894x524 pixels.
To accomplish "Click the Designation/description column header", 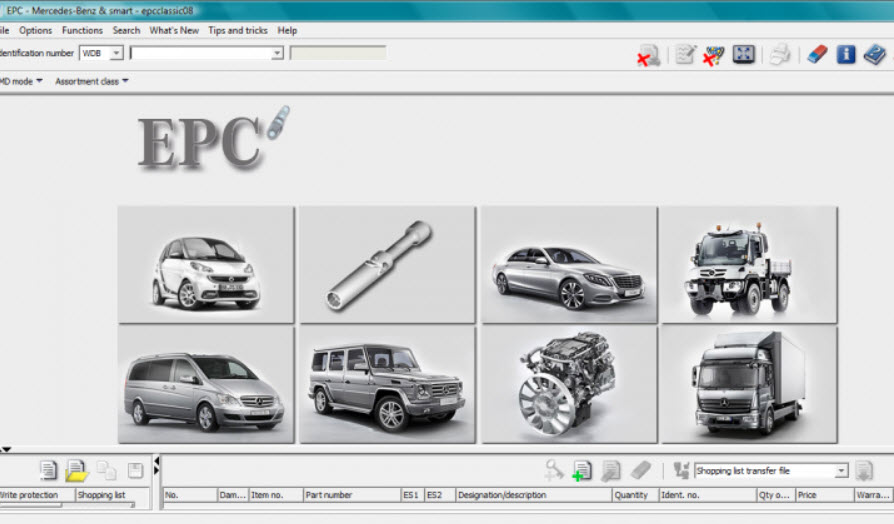I will (534, 495).
